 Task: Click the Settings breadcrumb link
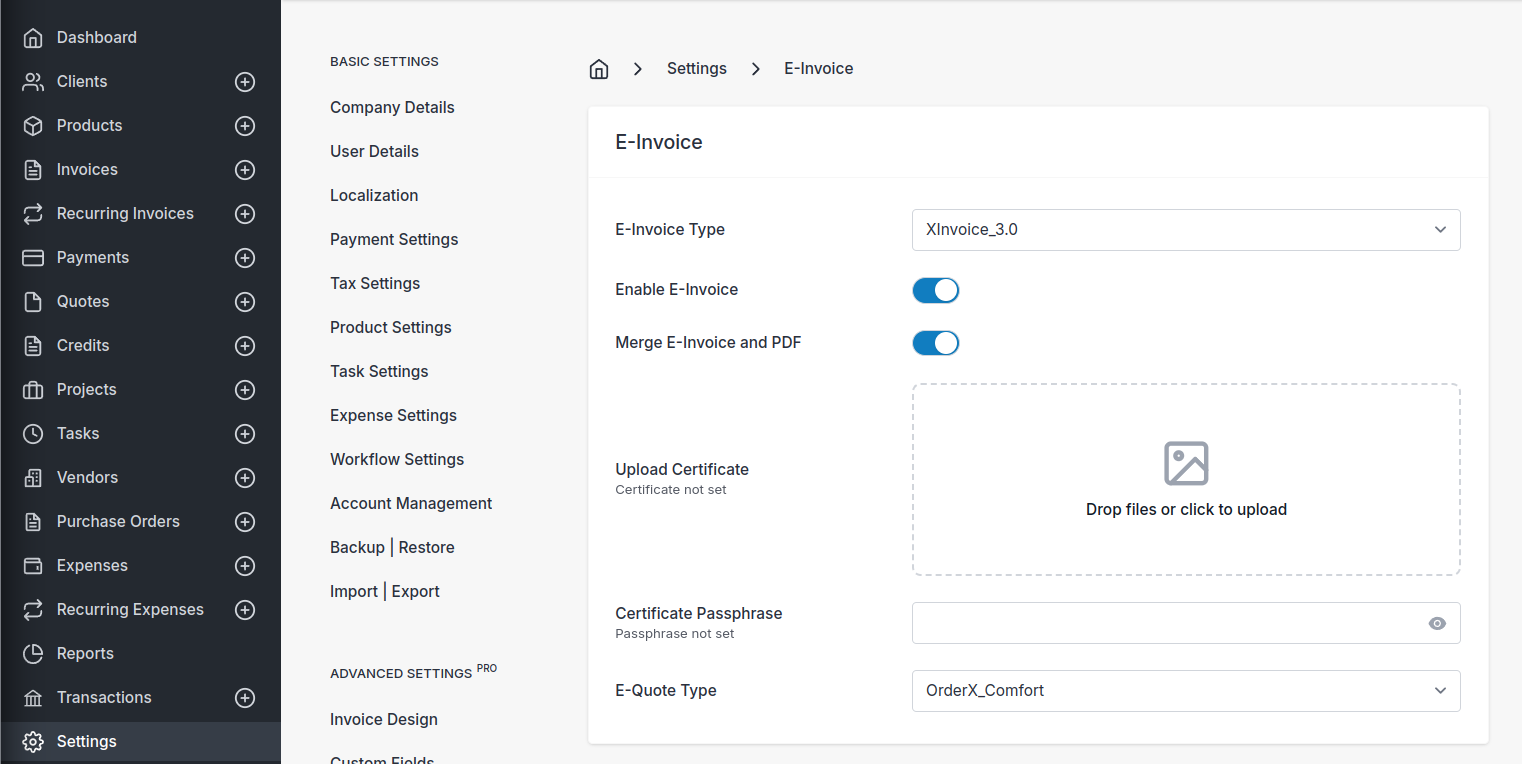pyautogui.click(x=697, y=69)
